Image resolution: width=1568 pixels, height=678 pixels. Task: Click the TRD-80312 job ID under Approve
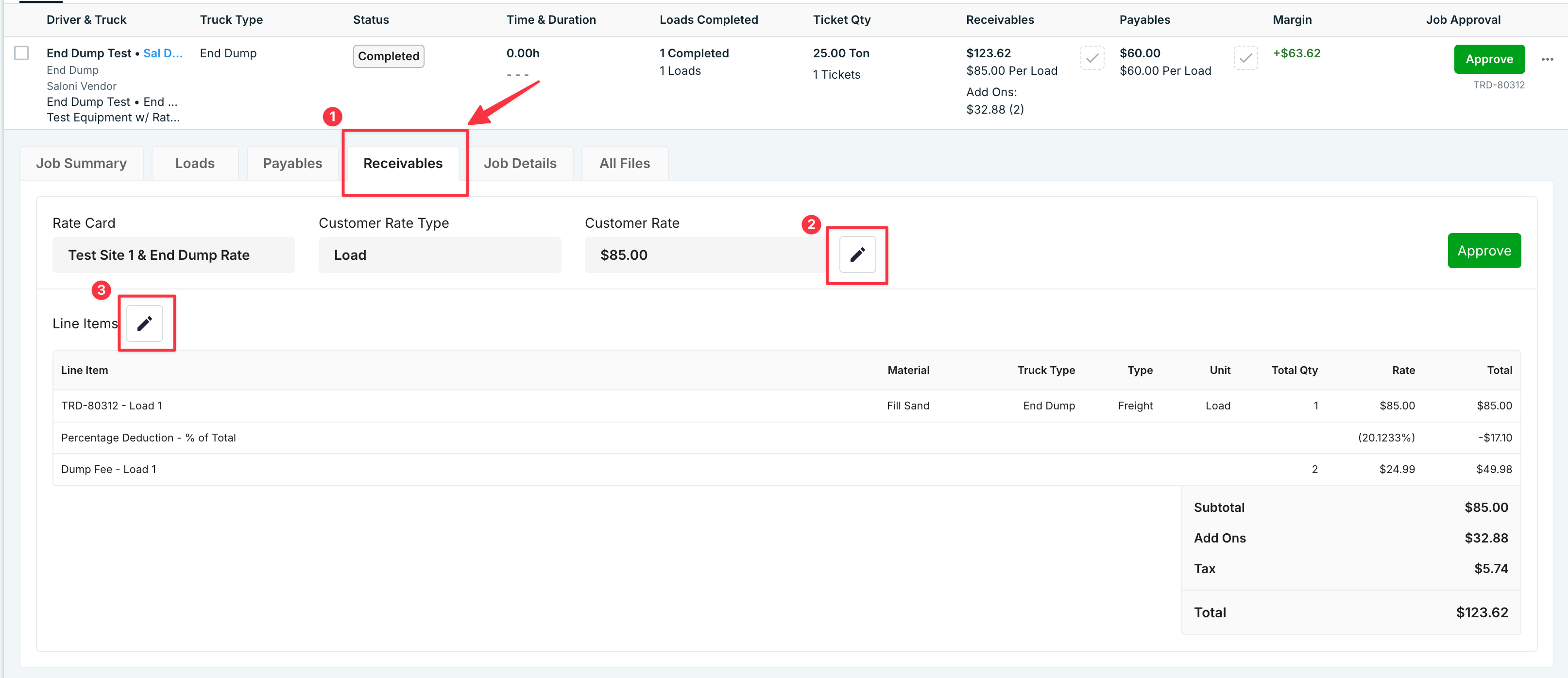click(1498, 85)
